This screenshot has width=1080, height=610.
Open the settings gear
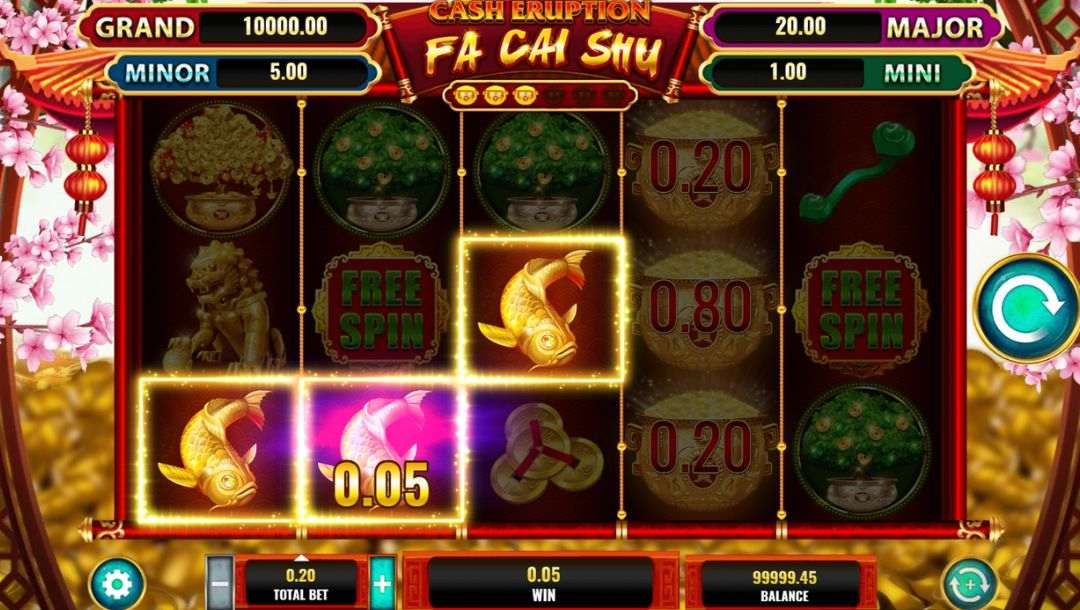click(x=117, y=585)
